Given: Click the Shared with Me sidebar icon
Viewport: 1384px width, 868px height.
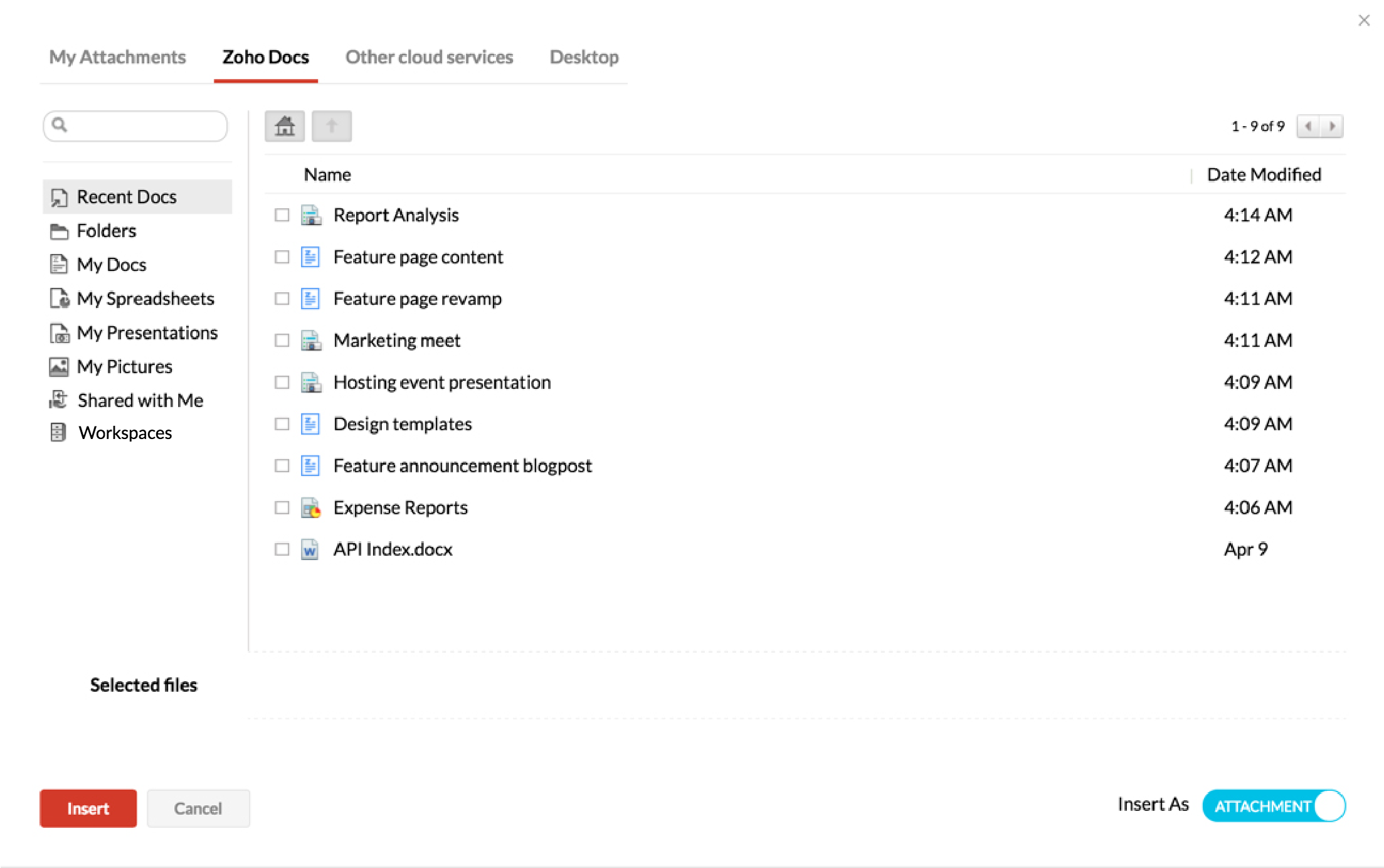Looking at the screenshot, I should pyautogui.click(x=58, y=400).
